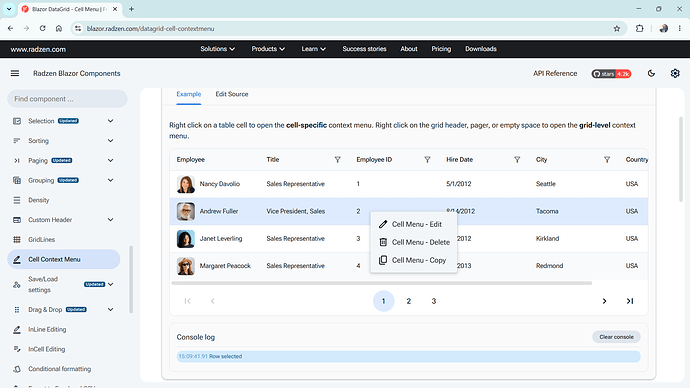Open a new browser tab
Image resolution: width=690 pixels, height=388 pixels.
131,9
